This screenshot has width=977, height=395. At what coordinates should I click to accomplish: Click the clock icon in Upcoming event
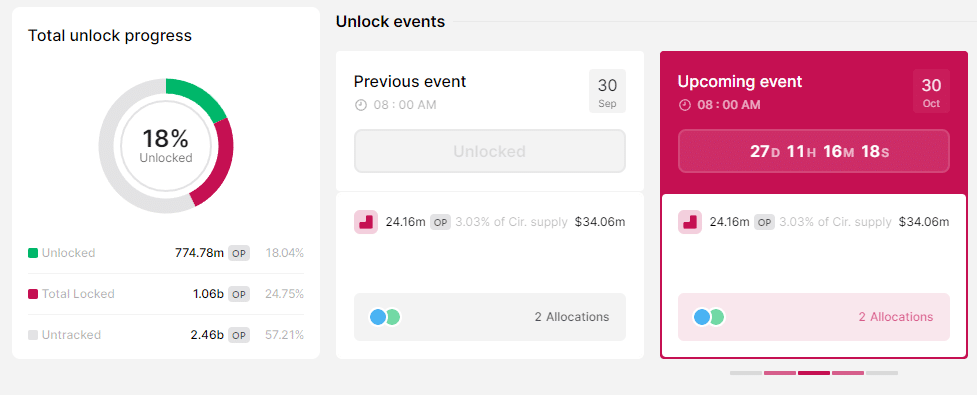pyautogui.click(x=685, y=105)
